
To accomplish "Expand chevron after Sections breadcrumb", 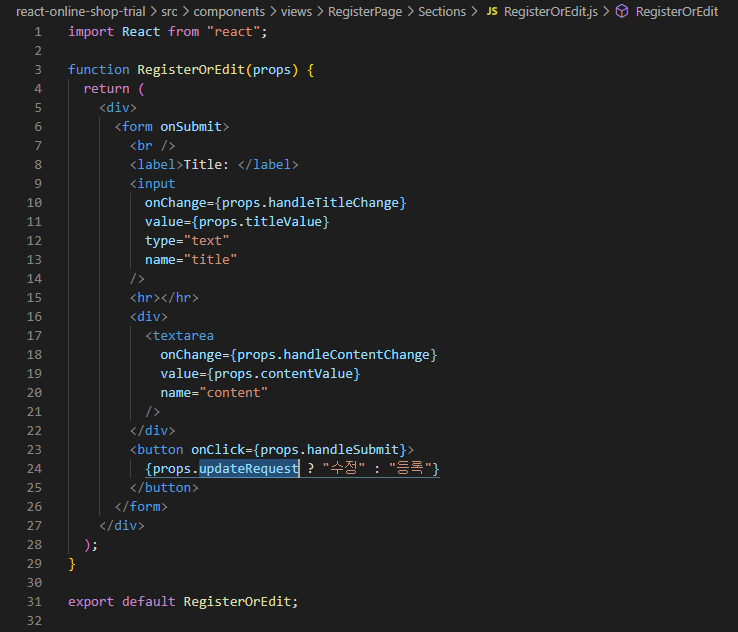I will 473,11.
